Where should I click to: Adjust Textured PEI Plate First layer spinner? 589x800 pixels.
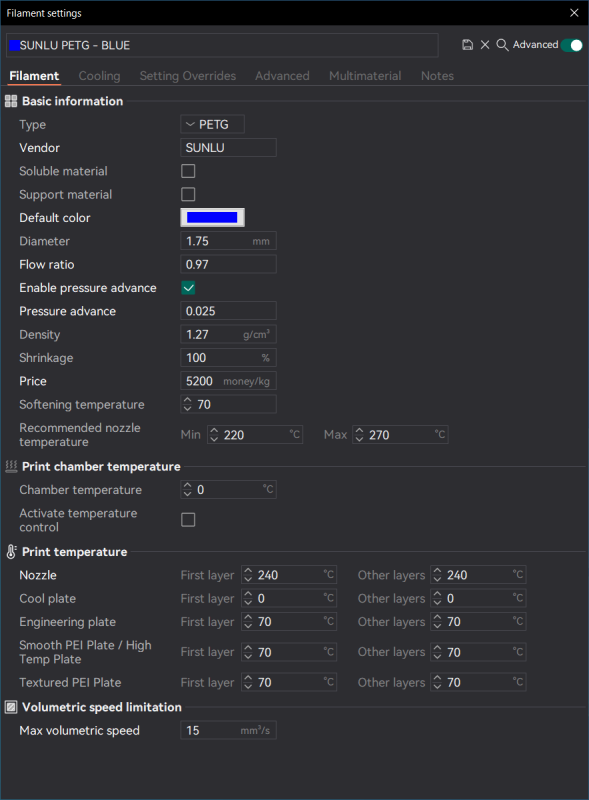[x=248, y=683]
